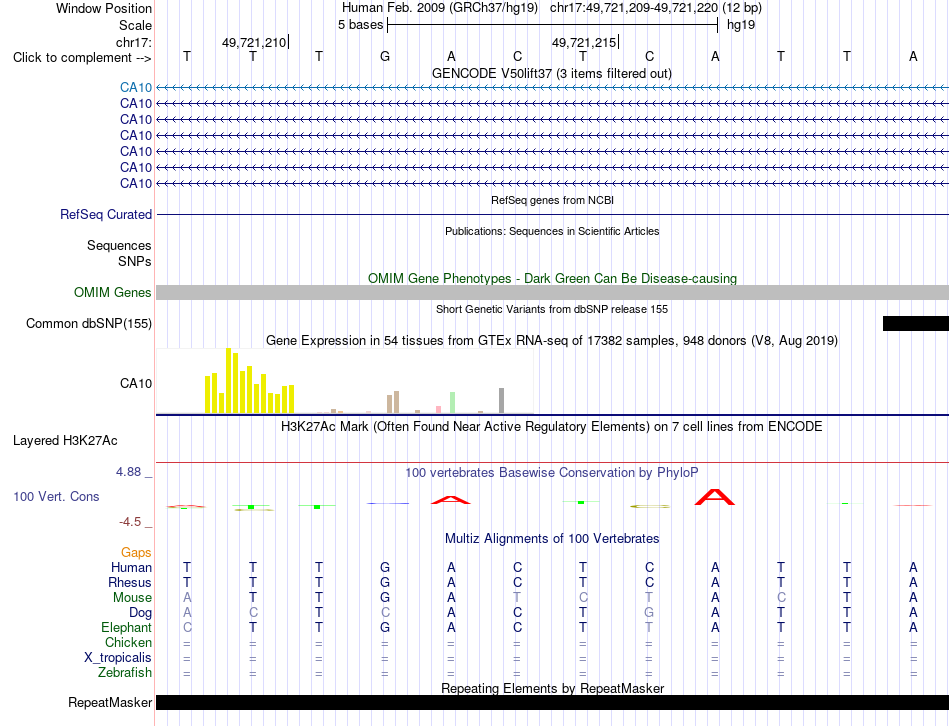Click the 49,721,215 position marker

click(584, 42)
